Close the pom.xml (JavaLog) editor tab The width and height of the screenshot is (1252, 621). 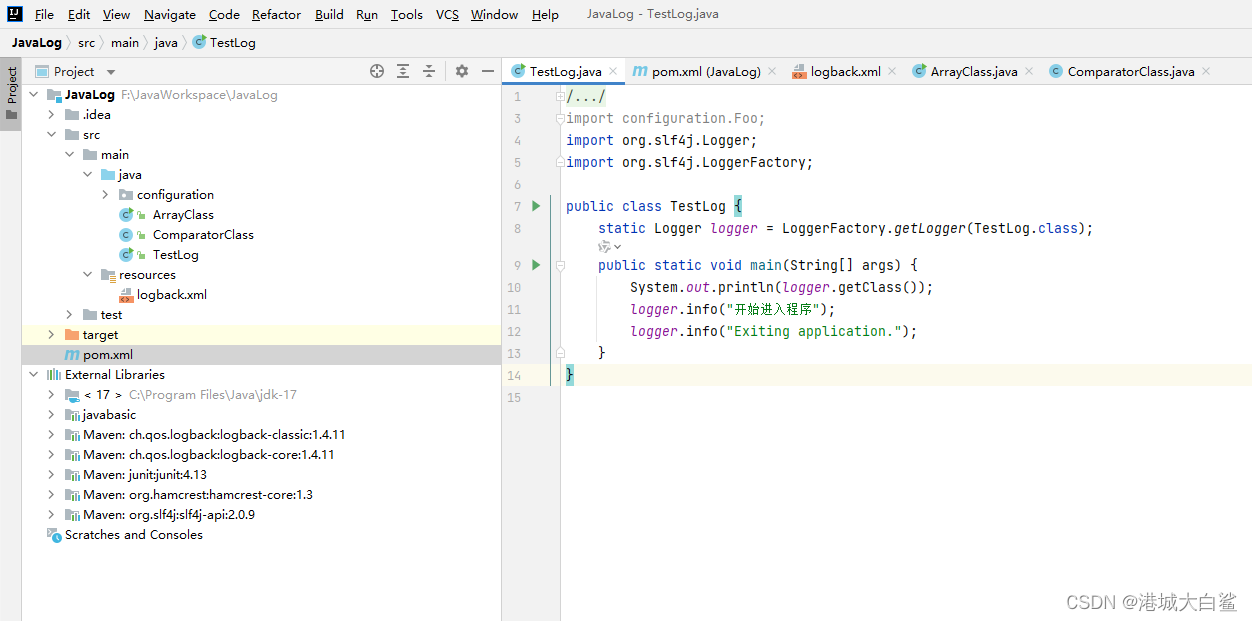[x=771, y=71]
